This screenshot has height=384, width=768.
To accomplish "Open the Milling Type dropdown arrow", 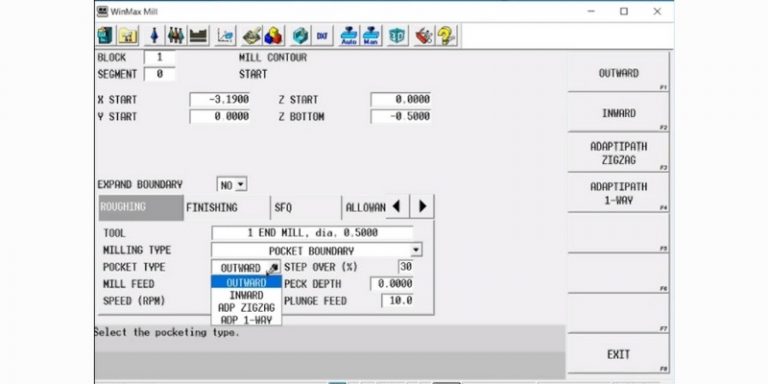I will pyautogui.click(x=416, y=250).
